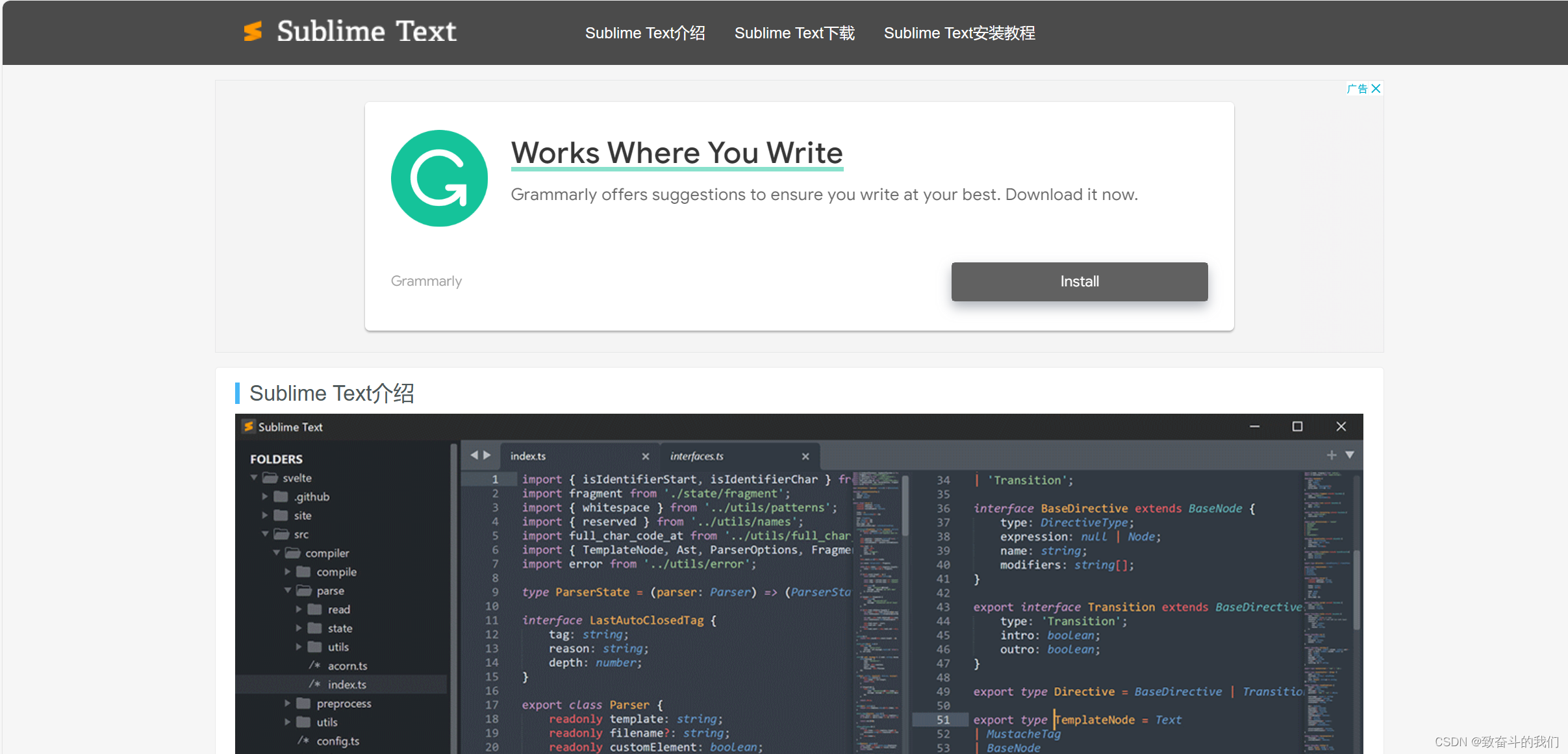Close the interfaces.ts tab
Image resolution: width=1568 pixels, height=754 pixels.
(805, 457)
